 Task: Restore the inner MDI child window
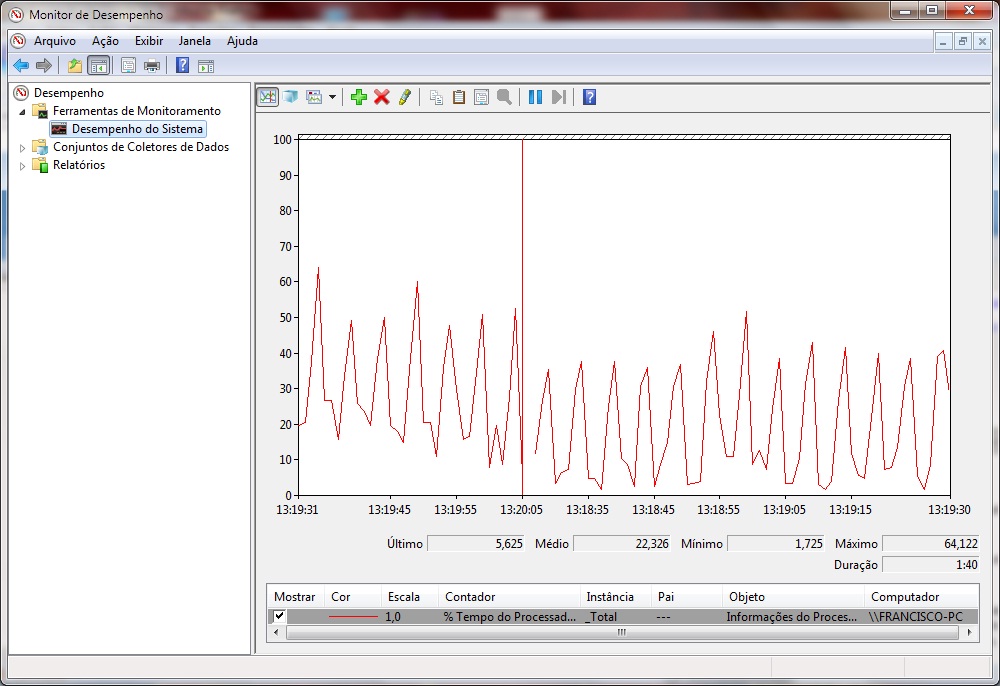[963, 42]
